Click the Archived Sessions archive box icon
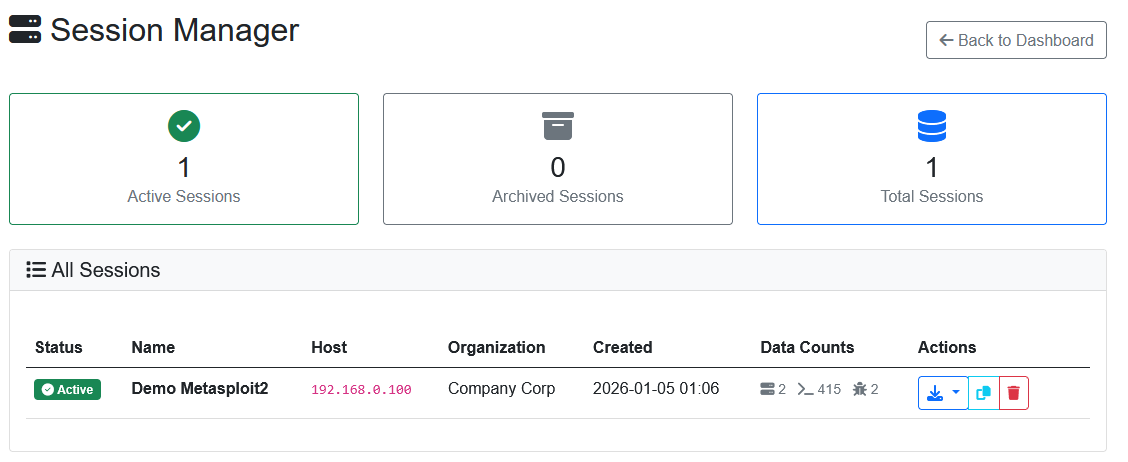The image size is (1128, 462). [x=558, y=126]
